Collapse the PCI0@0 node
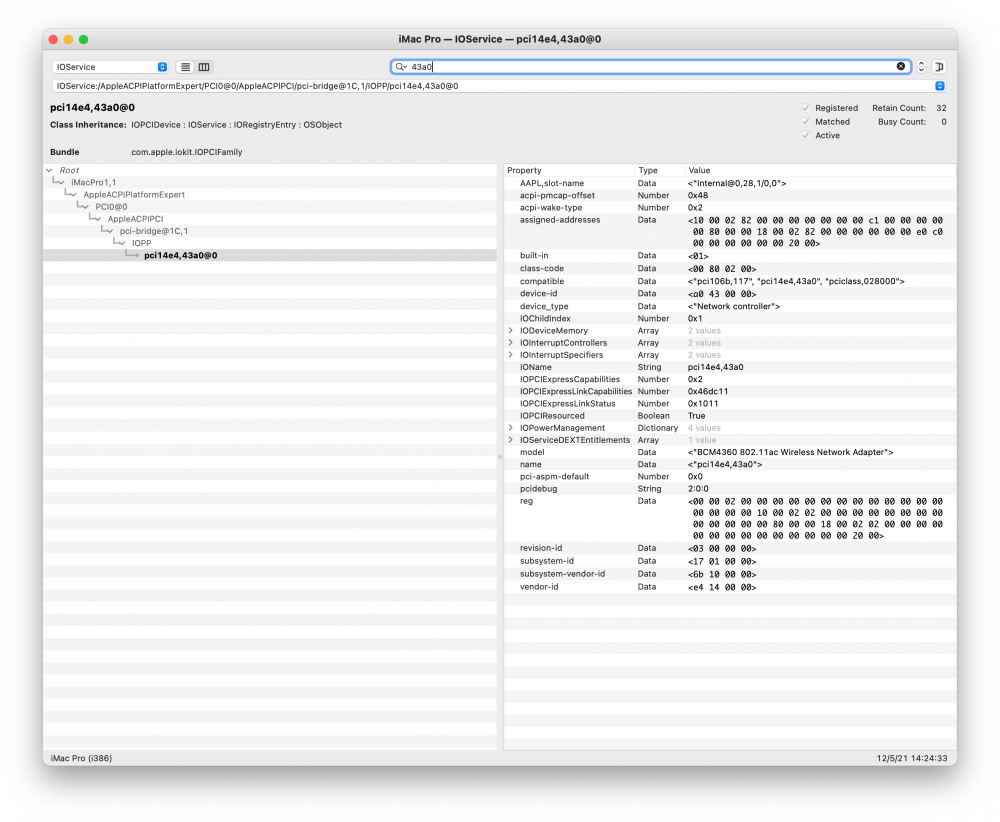The image size is (1000, 822). point(85,207)
